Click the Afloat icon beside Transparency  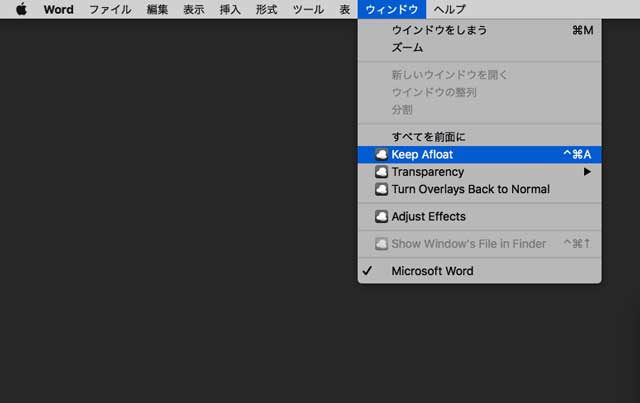click(381, 172)
